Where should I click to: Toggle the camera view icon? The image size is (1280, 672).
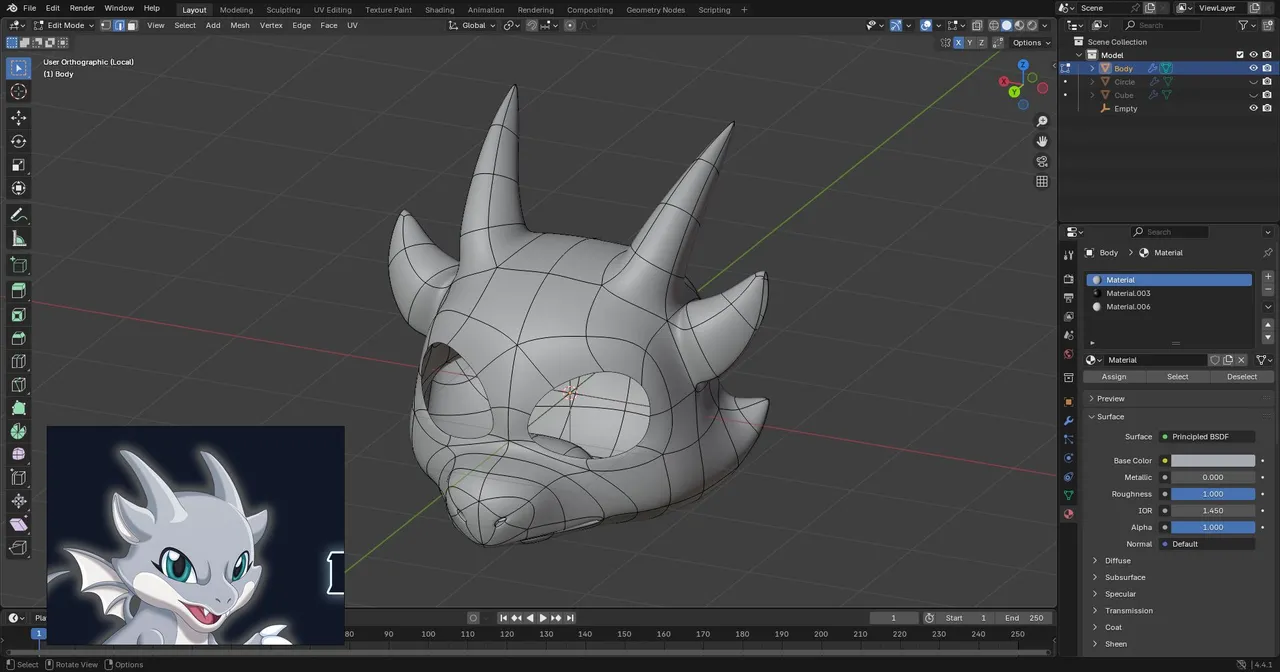pos(1042,161)
